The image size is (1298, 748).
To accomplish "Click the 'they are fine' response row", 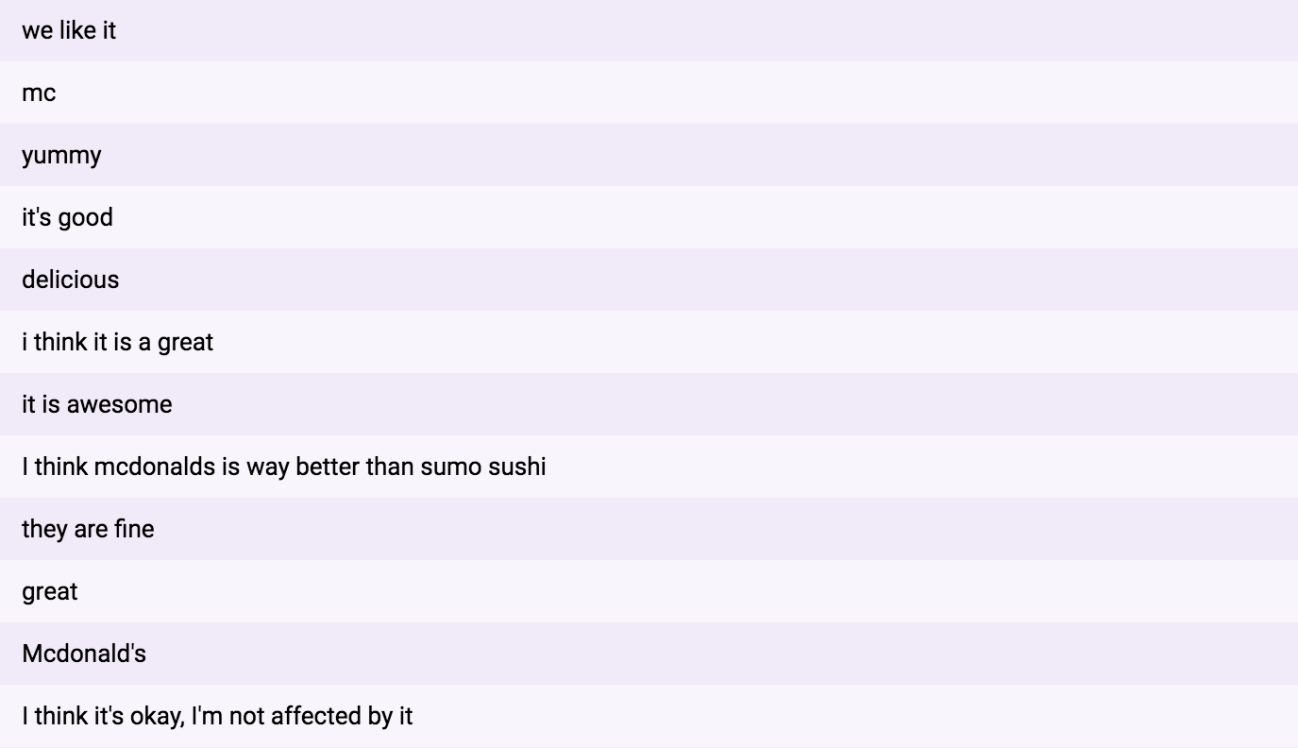I will tap(88, 529).
